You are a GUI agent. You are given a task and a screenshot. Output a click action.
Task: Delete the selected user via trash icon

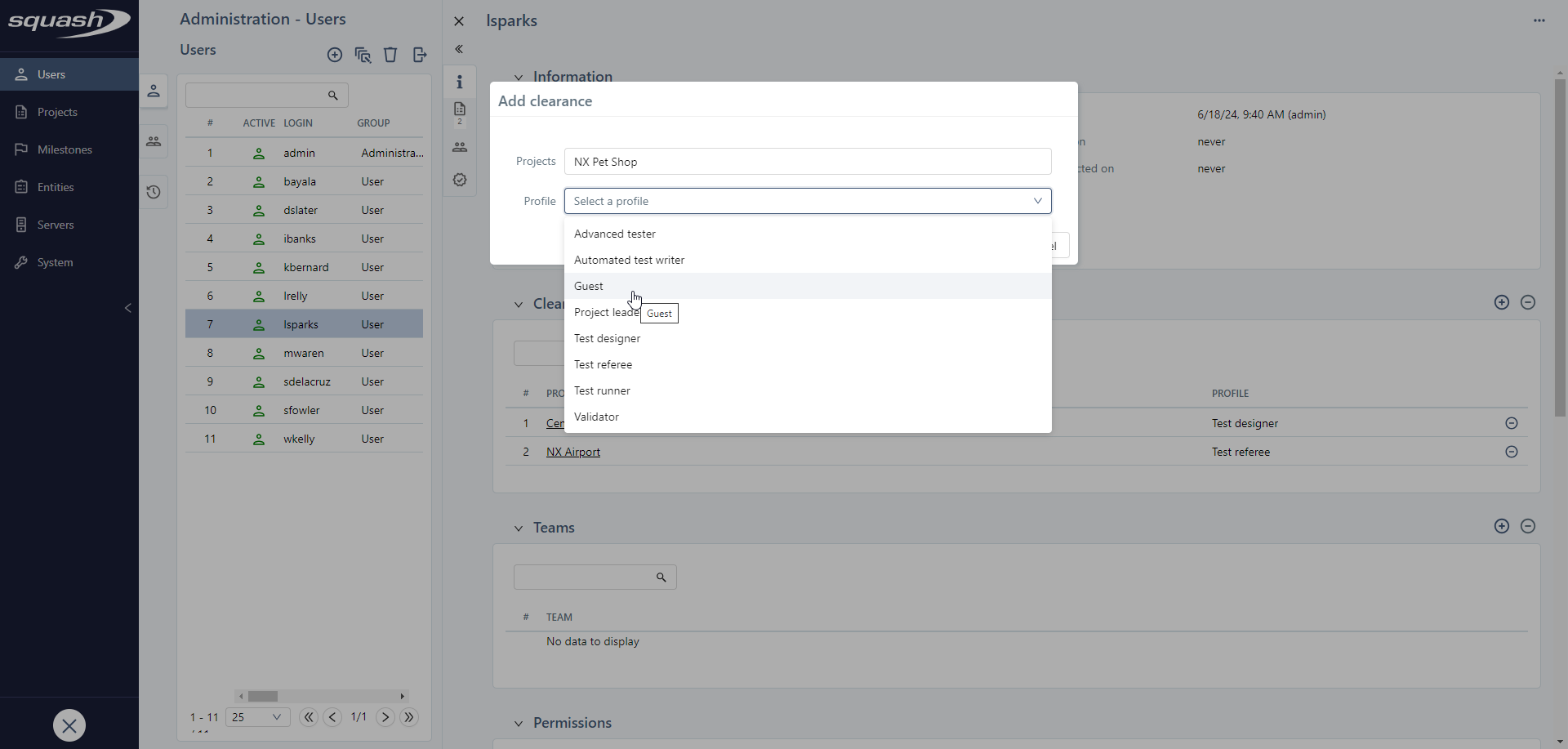390,55
